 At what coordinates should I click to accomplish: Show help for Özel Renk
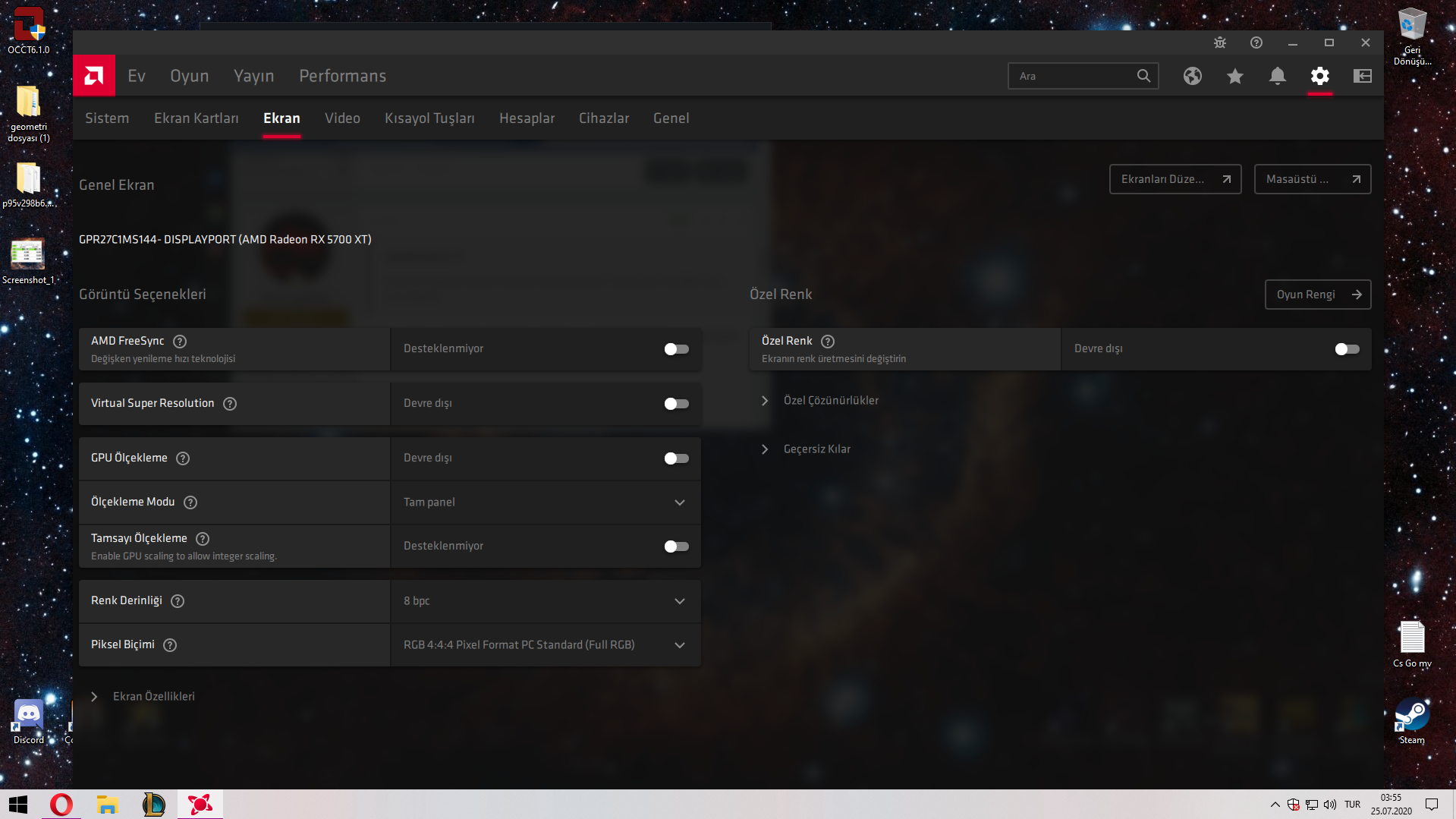(828, 342)
